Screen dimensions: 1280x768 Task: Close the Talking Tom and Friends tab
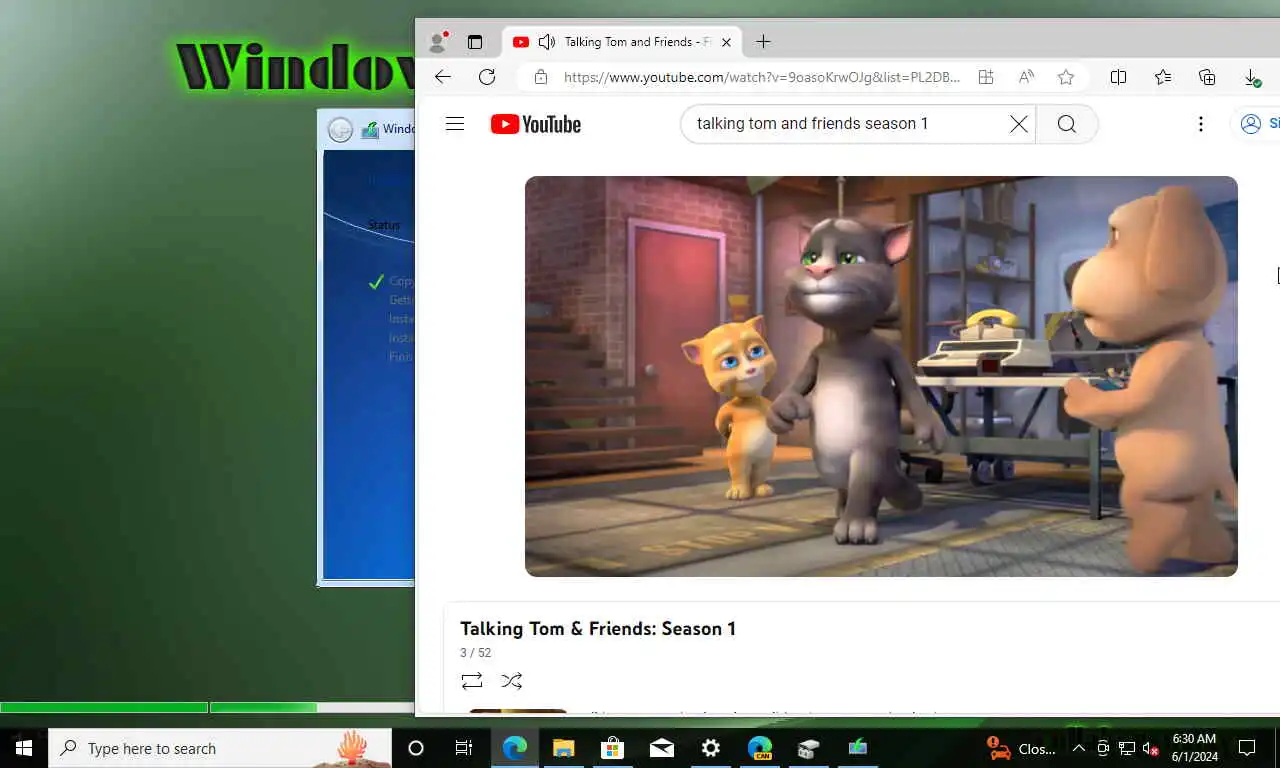(x=726, y=42)
